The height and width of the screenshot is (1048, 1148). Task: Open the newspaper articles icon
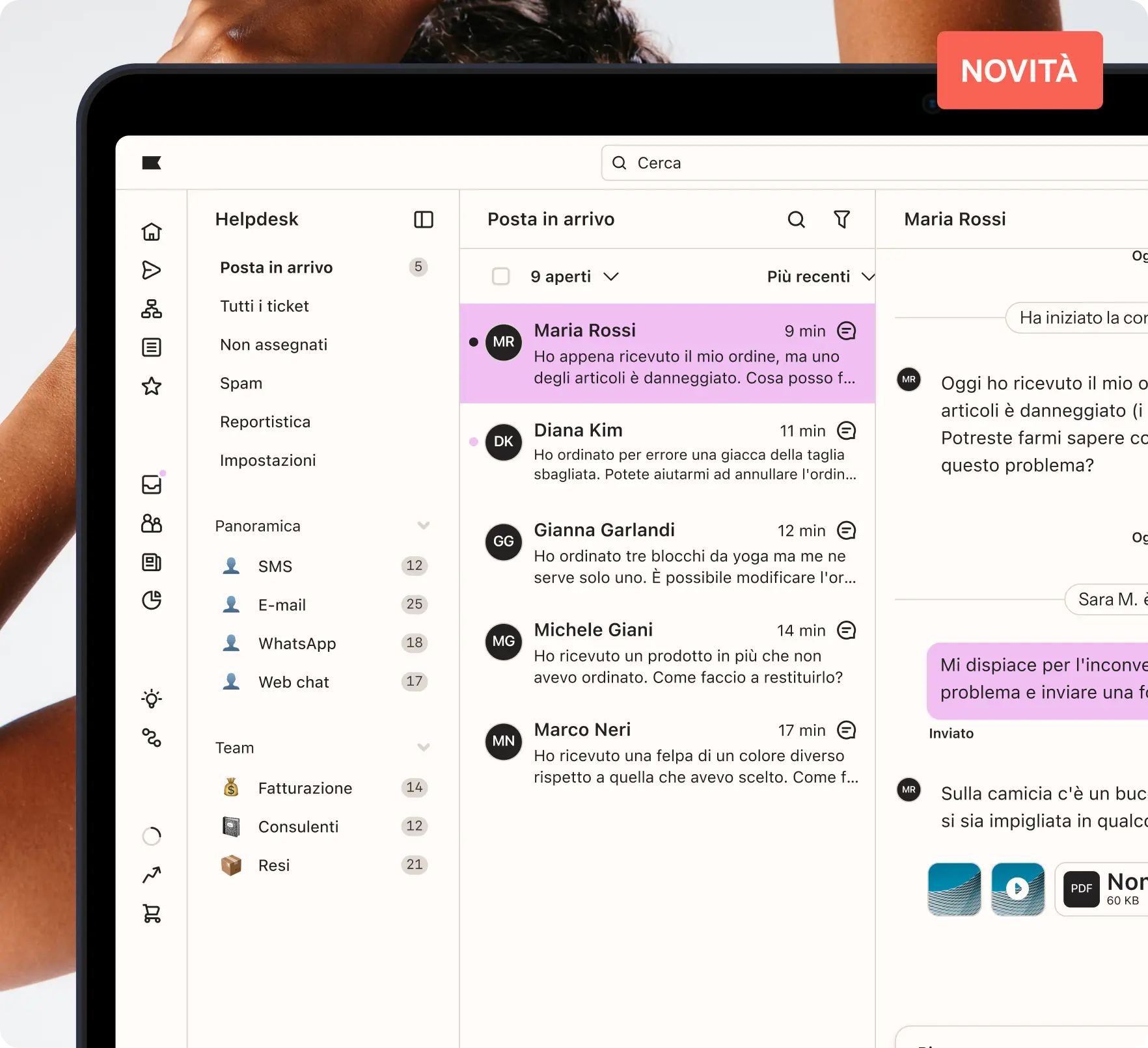tap(152, 562)
